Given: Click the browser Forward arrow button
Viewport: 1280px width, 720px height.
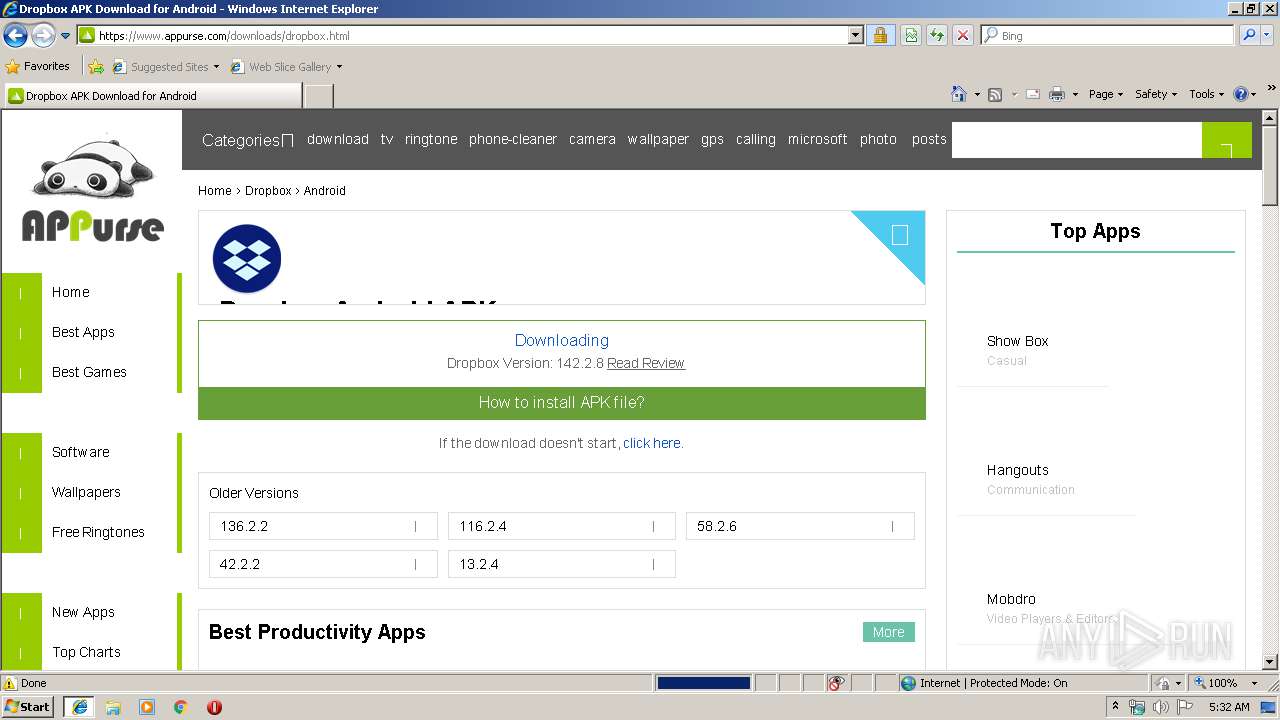Looking at the screenshot, I should pyautogui.click(x=42, y=36).
